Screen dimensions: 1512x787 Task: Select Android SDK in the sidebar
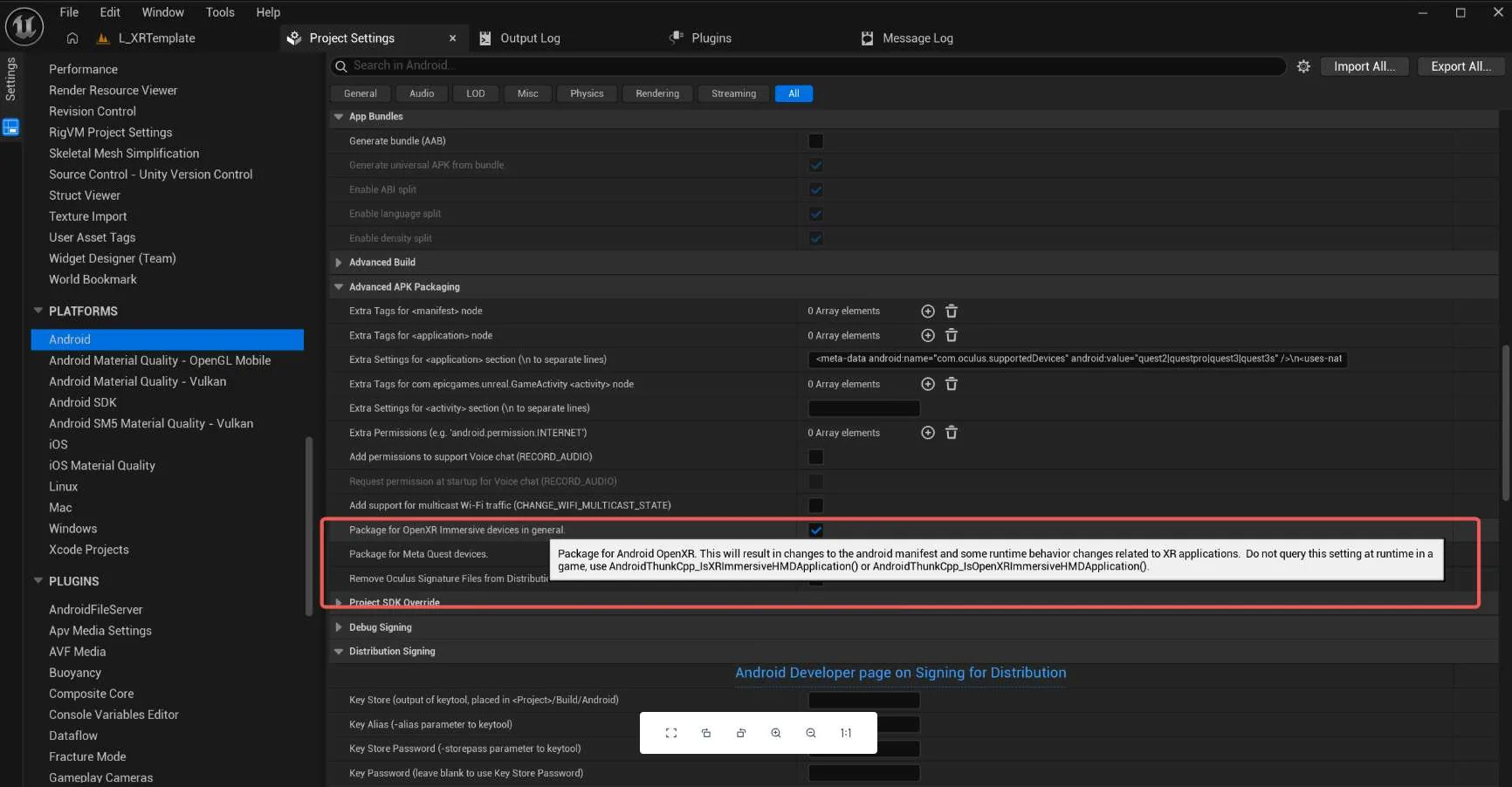click(x=83, y=402)
